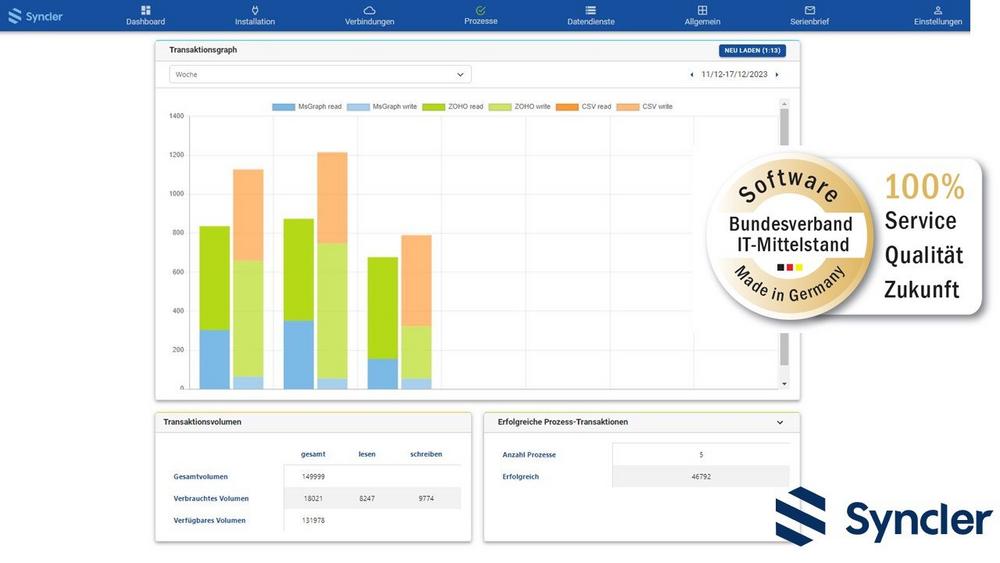Open the Serienbrief envelope icon
The width and height of the screenshot is (1000, 563).
[x=810, y=10]
